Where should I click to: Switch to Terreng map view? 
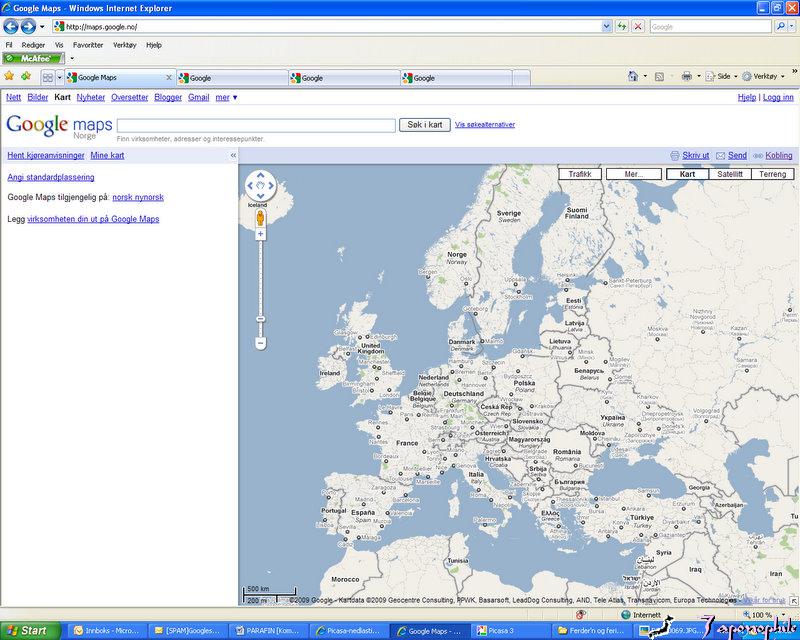pyautogui.click(x=772, y=174)
